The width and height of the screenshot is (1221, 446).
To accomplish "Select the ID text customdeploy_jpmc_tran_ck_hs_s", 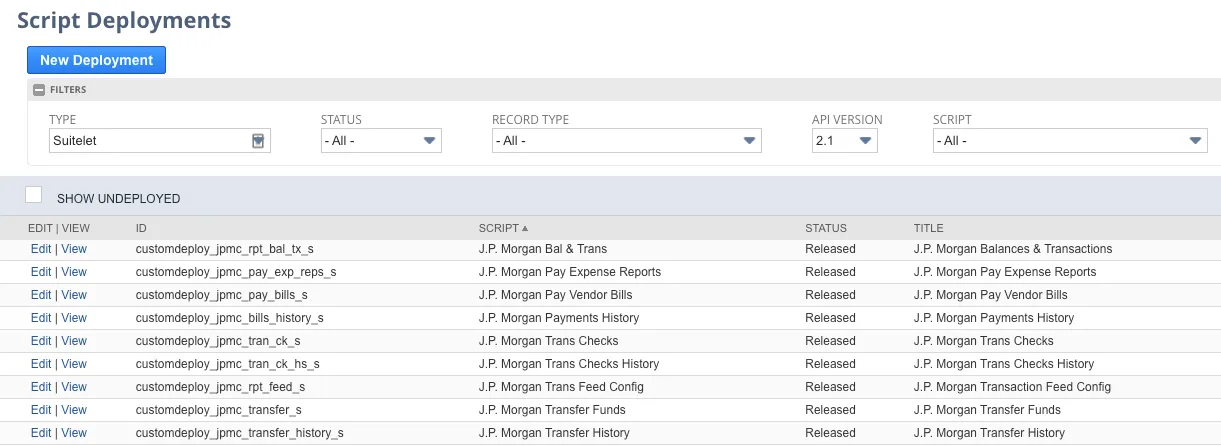I will [x=227, y=364].
